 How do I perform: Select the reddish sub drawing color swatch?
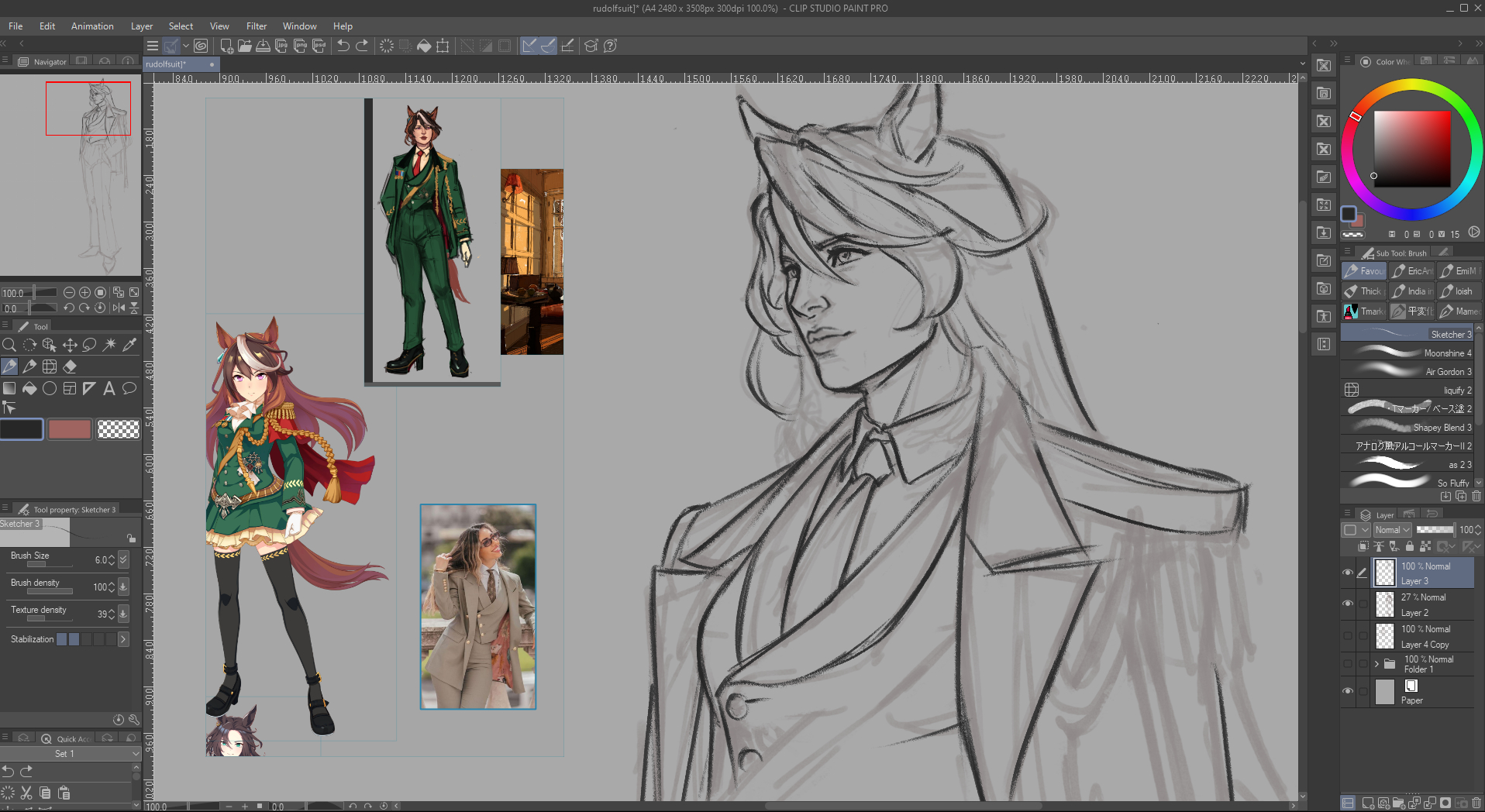coord(70,429)
